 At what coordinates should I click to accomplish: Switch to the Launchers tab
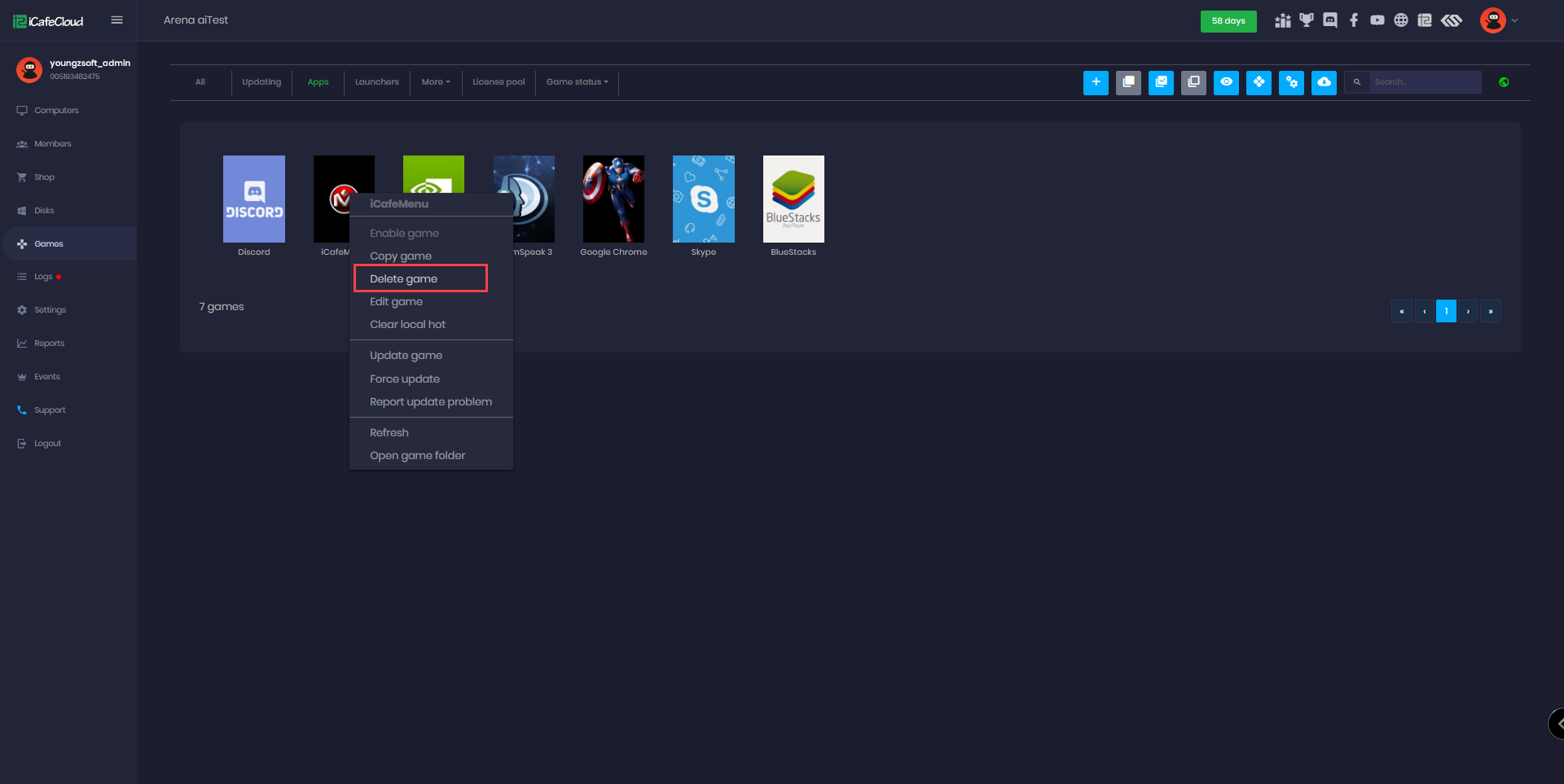[x=376, y=82]
